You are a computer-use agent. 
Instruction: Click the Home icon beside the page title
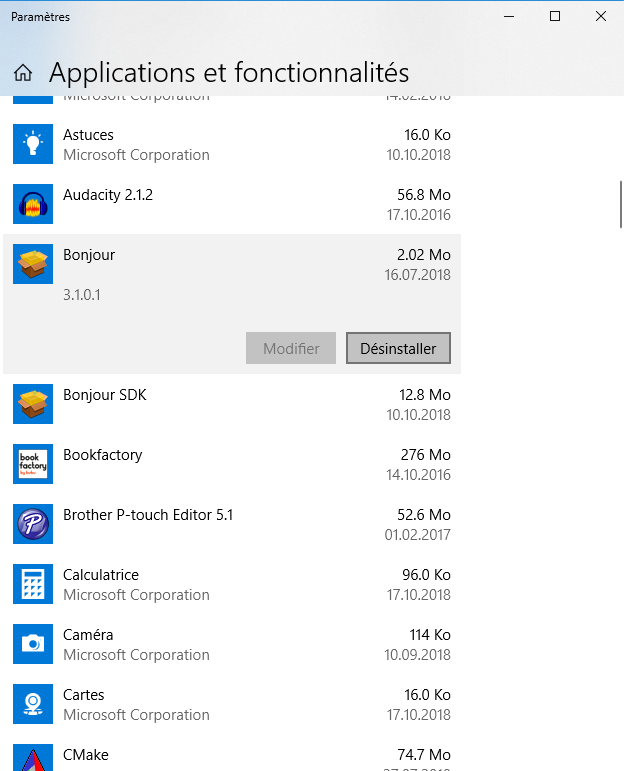[x=23, y=73]
